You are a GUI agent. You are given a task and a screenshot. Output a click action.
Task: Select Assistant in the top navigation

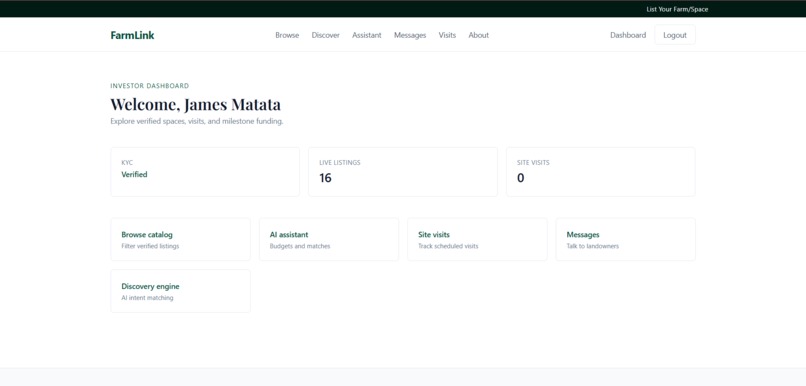click(367, 35)
